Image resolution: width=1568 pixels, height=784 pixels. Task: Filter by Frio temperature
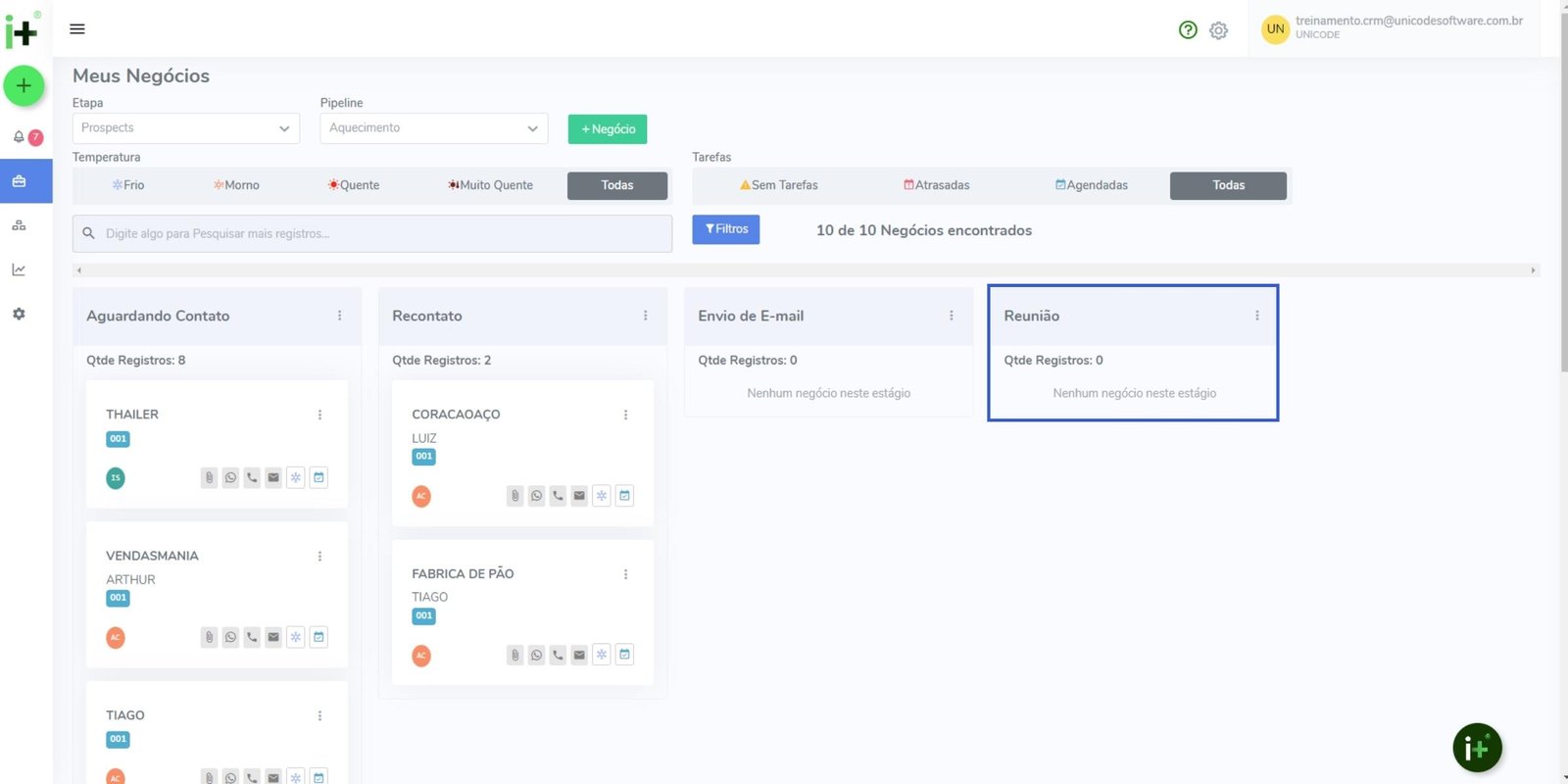pyautogui.click(x=128, y=185)
